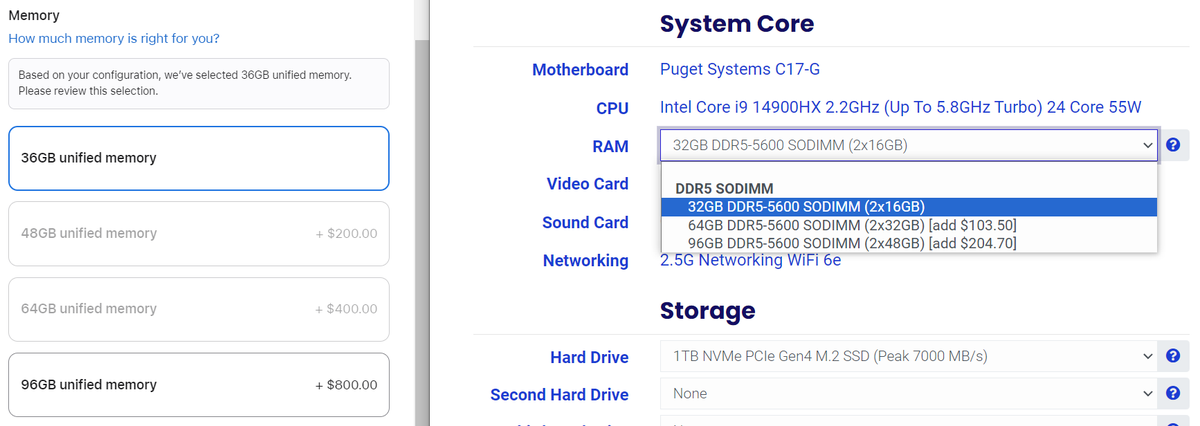
Task: Open the Hard Drive dropdown
Action: pos(909,356)
